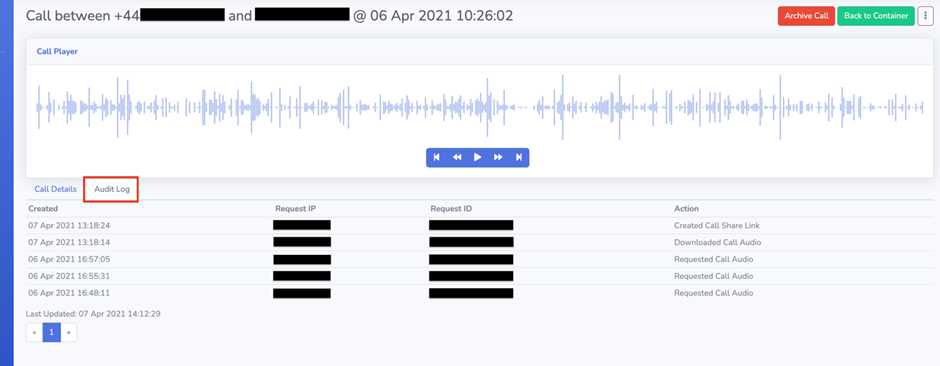Click the Request IP column header
The height and width of the screenshot is (366, 940).
pyautogui.click(x=296, y=208)
